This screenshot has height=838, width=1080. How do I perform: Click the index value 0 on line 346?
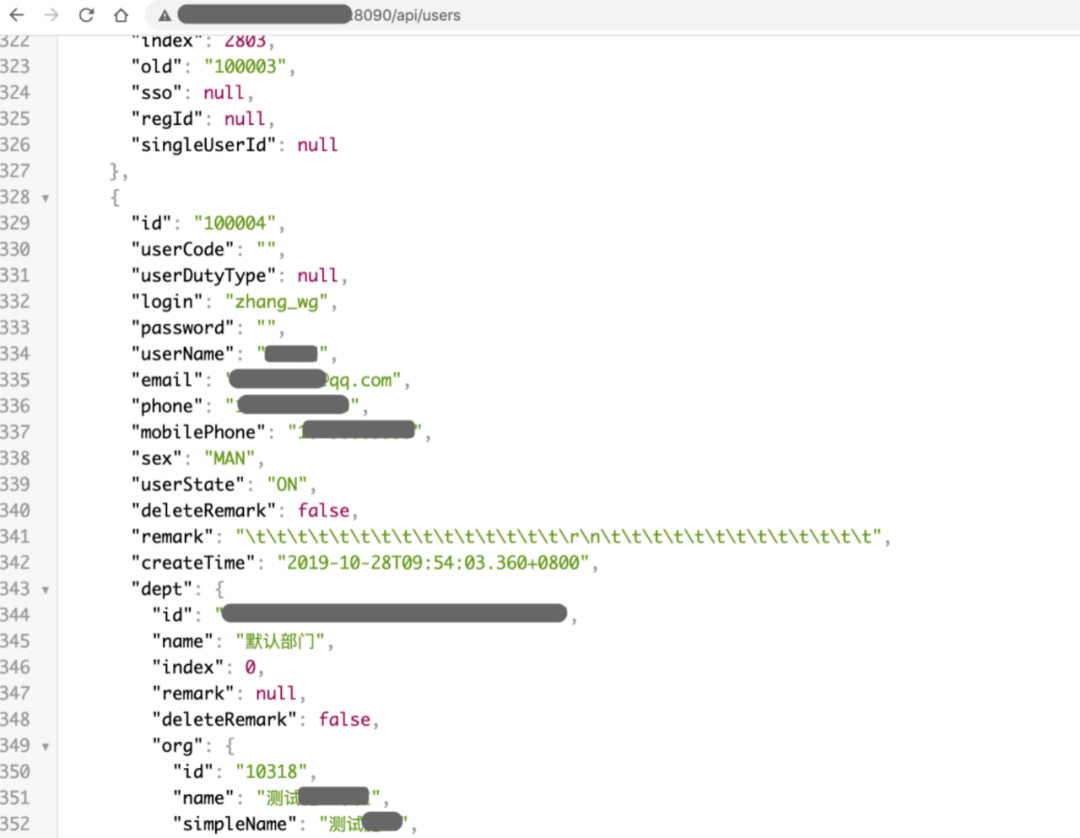click(x=251, y=667)
